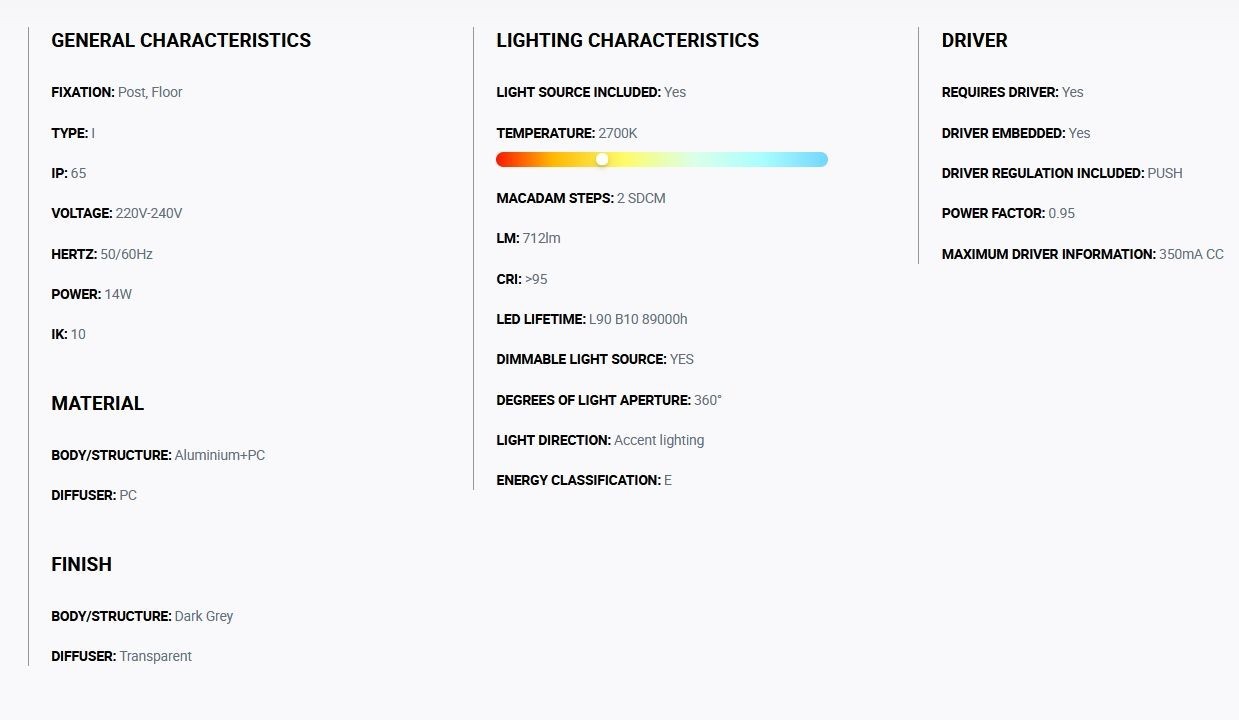This screenshot has width=1239, height=720.
Task: Click the Finish section heading
Action: pos(82,564)
